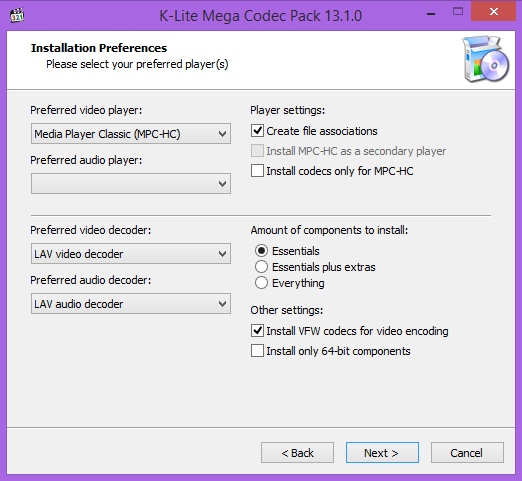Open the LAV video decoder dropdown
Image resolution: width=522 pixels, height=481 pixels.
pyautogui.click(x=131, y=254)
